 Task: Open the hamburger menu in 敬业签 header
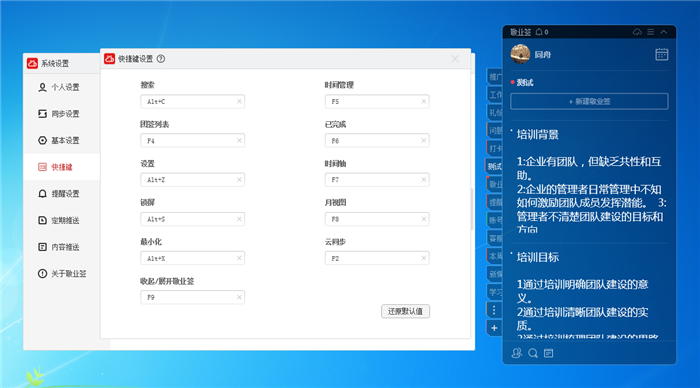click(x=651, y=32)
